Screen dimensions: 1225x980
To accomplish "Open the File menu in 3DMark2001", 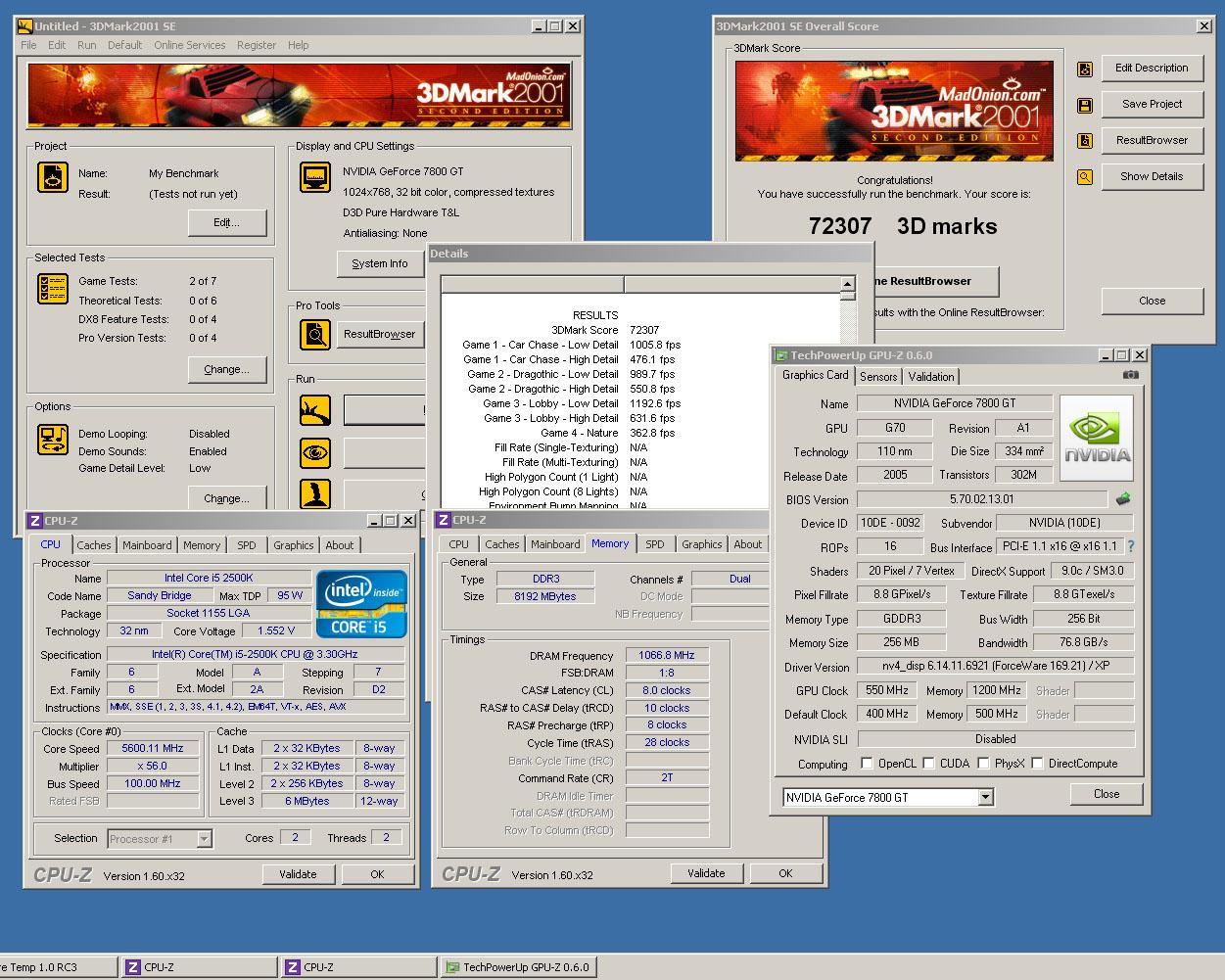I will tap(28, 45).
